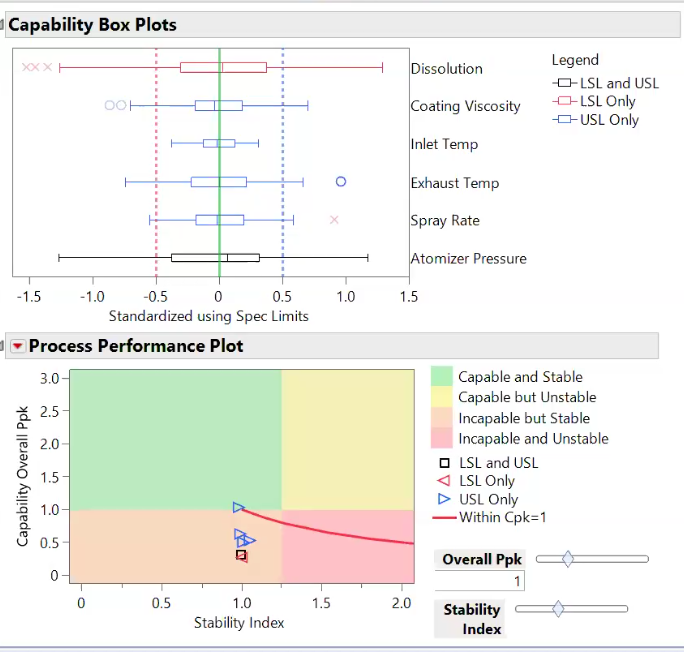Click the Overall Ppk value field

coord(480,581)
